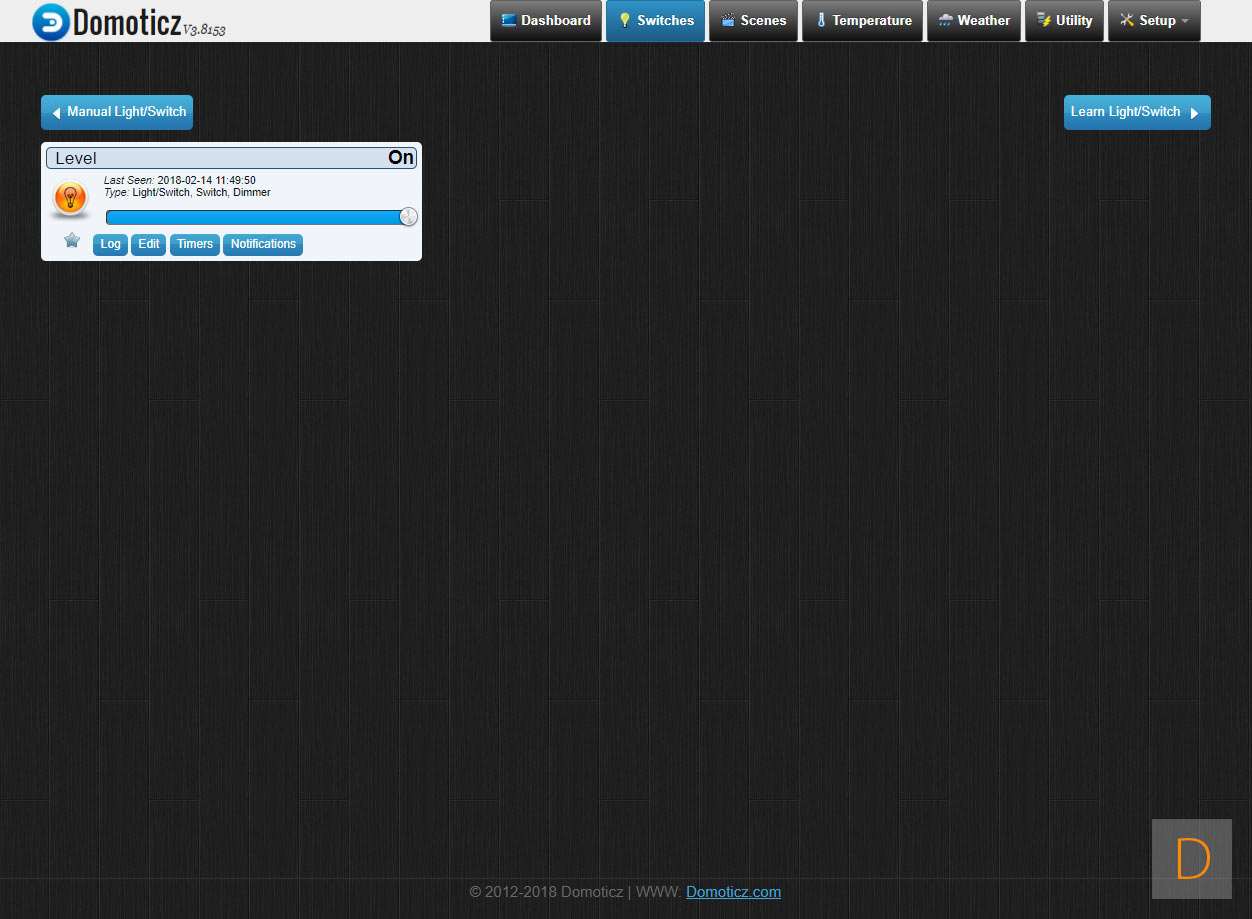Click the orange D icon in the bottom corner
1252x919 pixels.
(x=1191, y=859)
